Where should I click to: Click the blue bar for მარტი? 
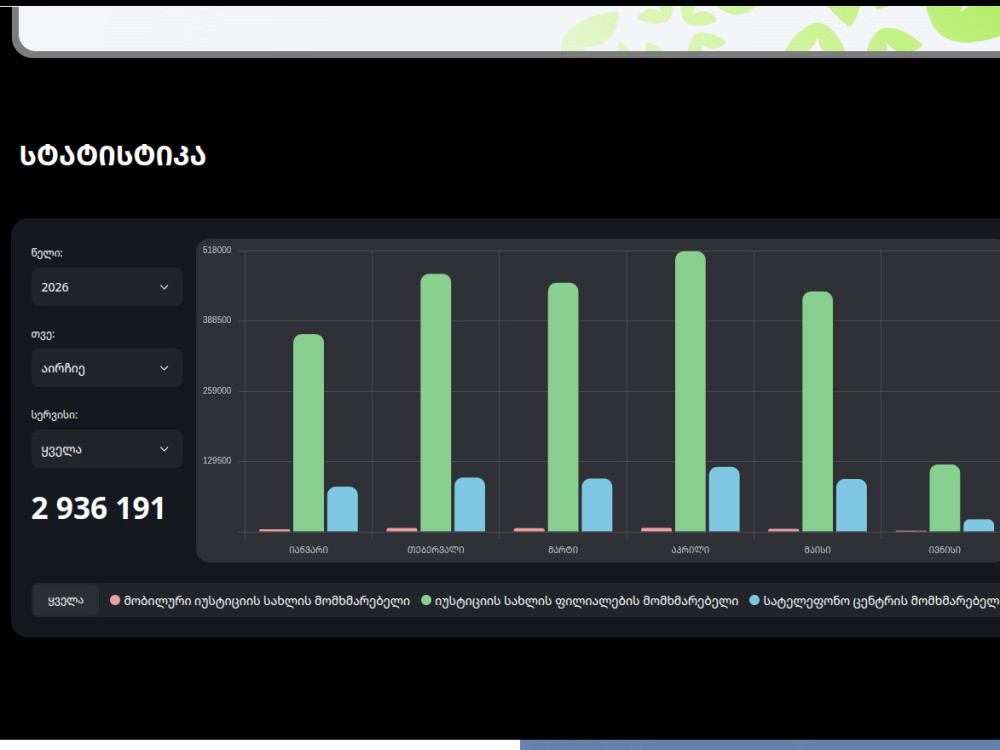pyautogui.click(x=597, y=505)
